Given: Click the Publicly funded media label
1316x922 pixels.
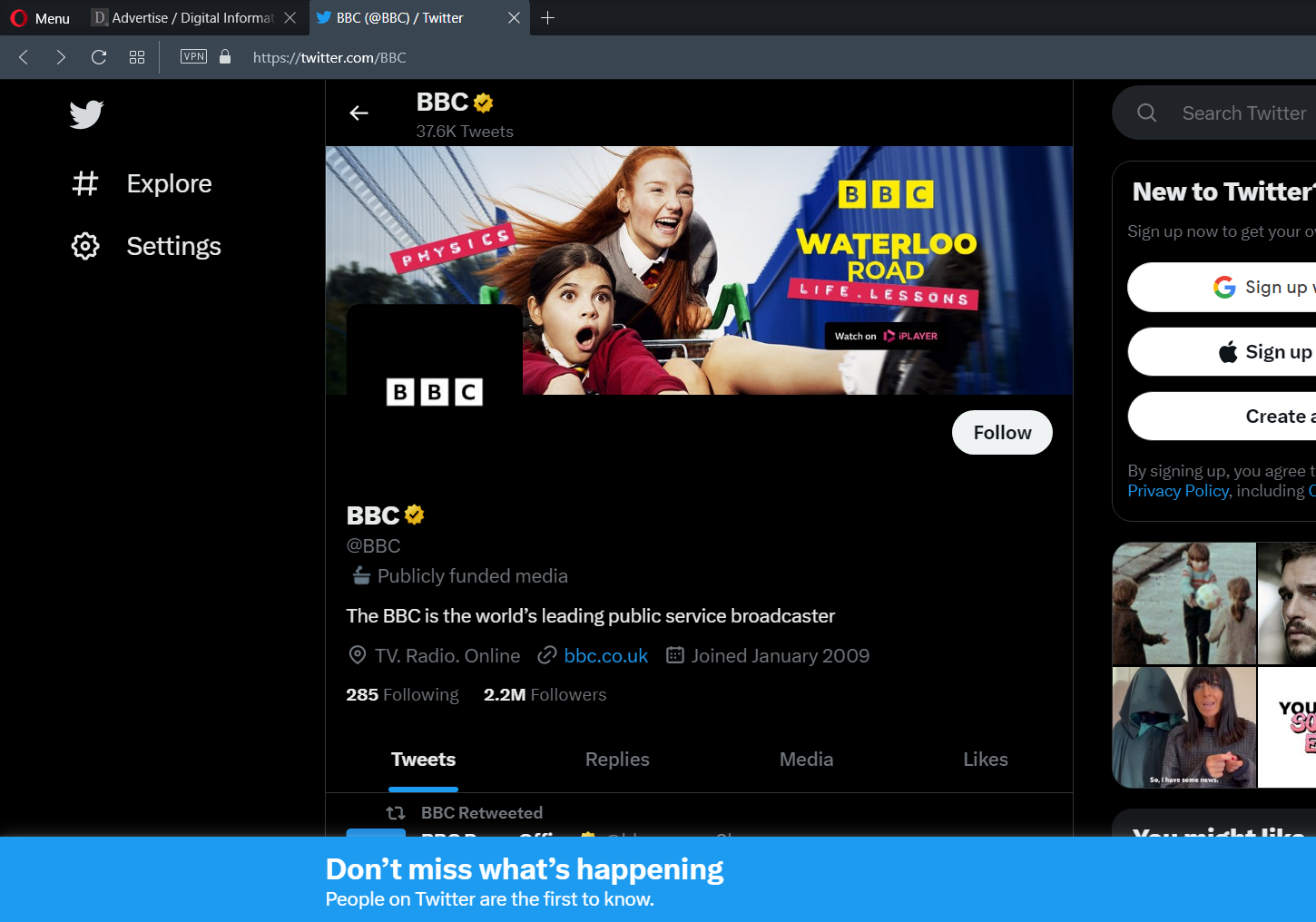Looking at the screenshot, I should tap(473, 576).
